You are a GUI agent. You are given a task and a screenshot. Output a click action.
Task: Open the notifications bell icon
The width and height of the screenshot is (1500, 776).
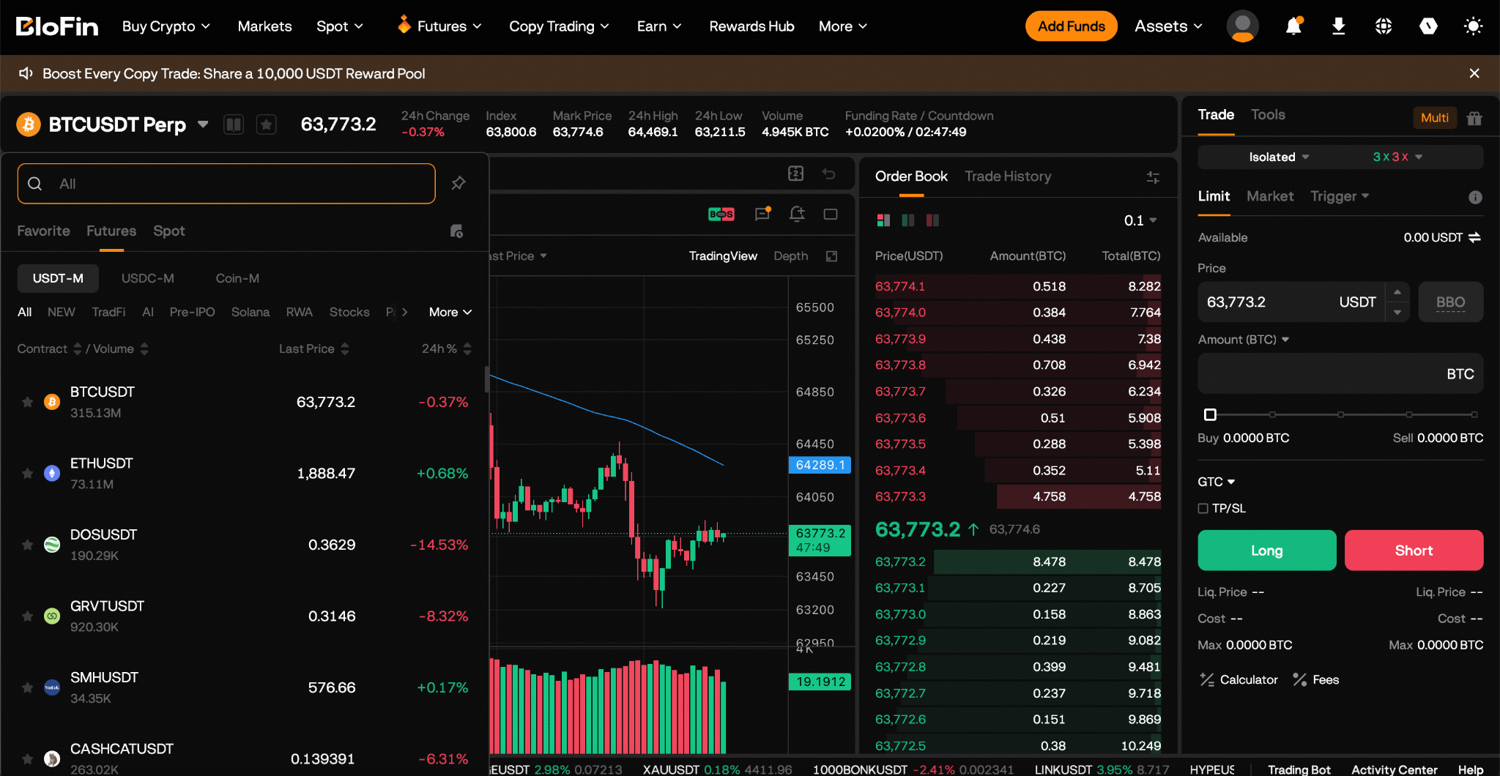coord(1293,26)
